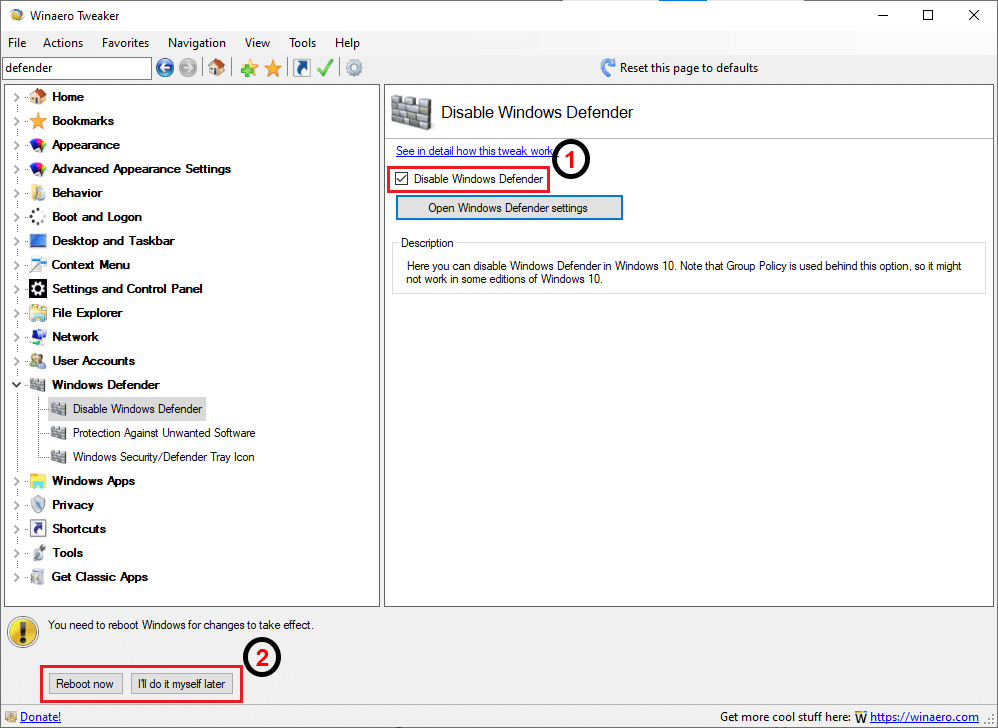Screen dimensions: 998x728
Task: Open the Actions menu
Action: click(x=63, y=43)
